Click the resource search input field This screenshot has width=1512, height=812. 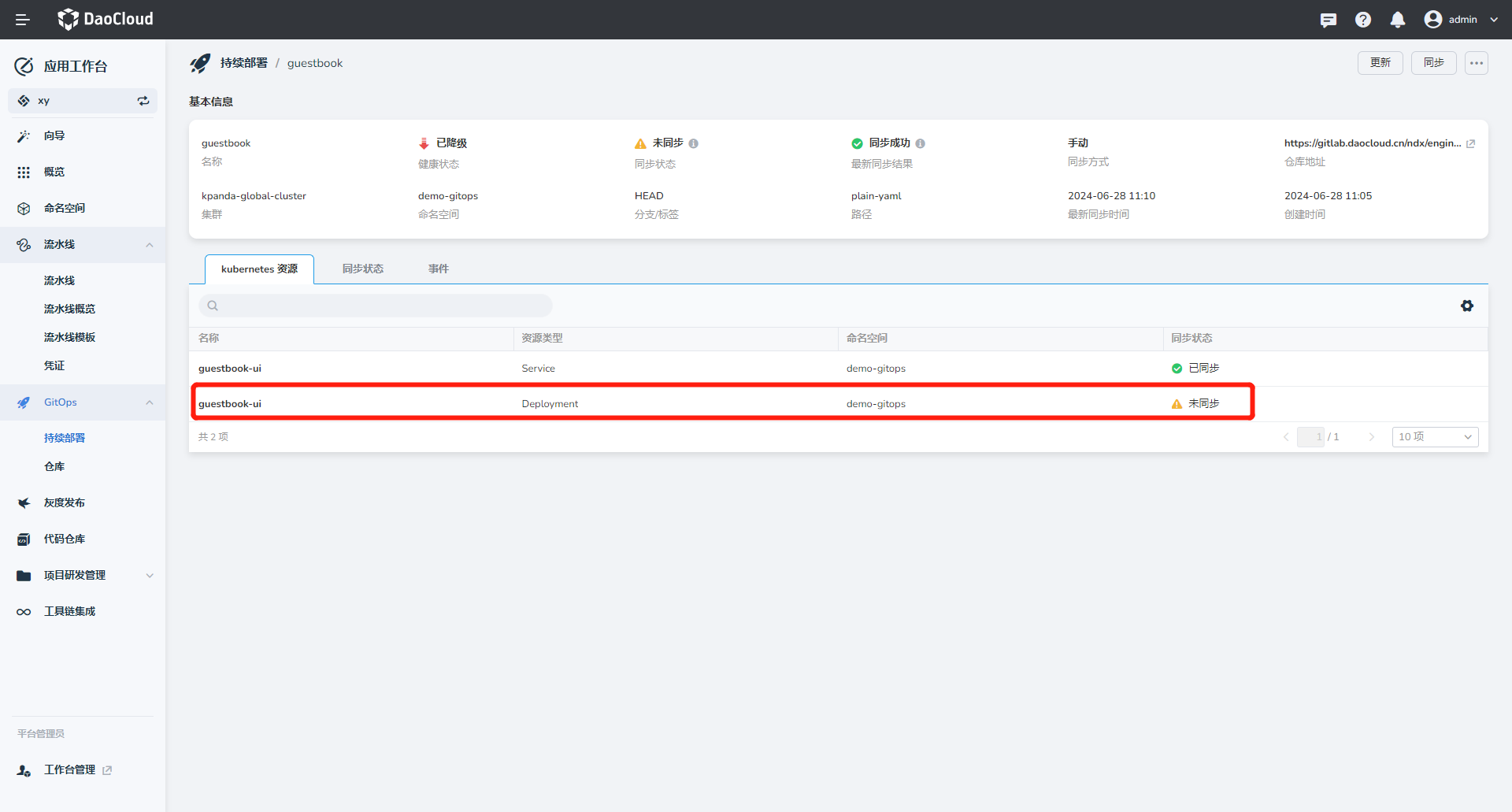pos(378,306)
